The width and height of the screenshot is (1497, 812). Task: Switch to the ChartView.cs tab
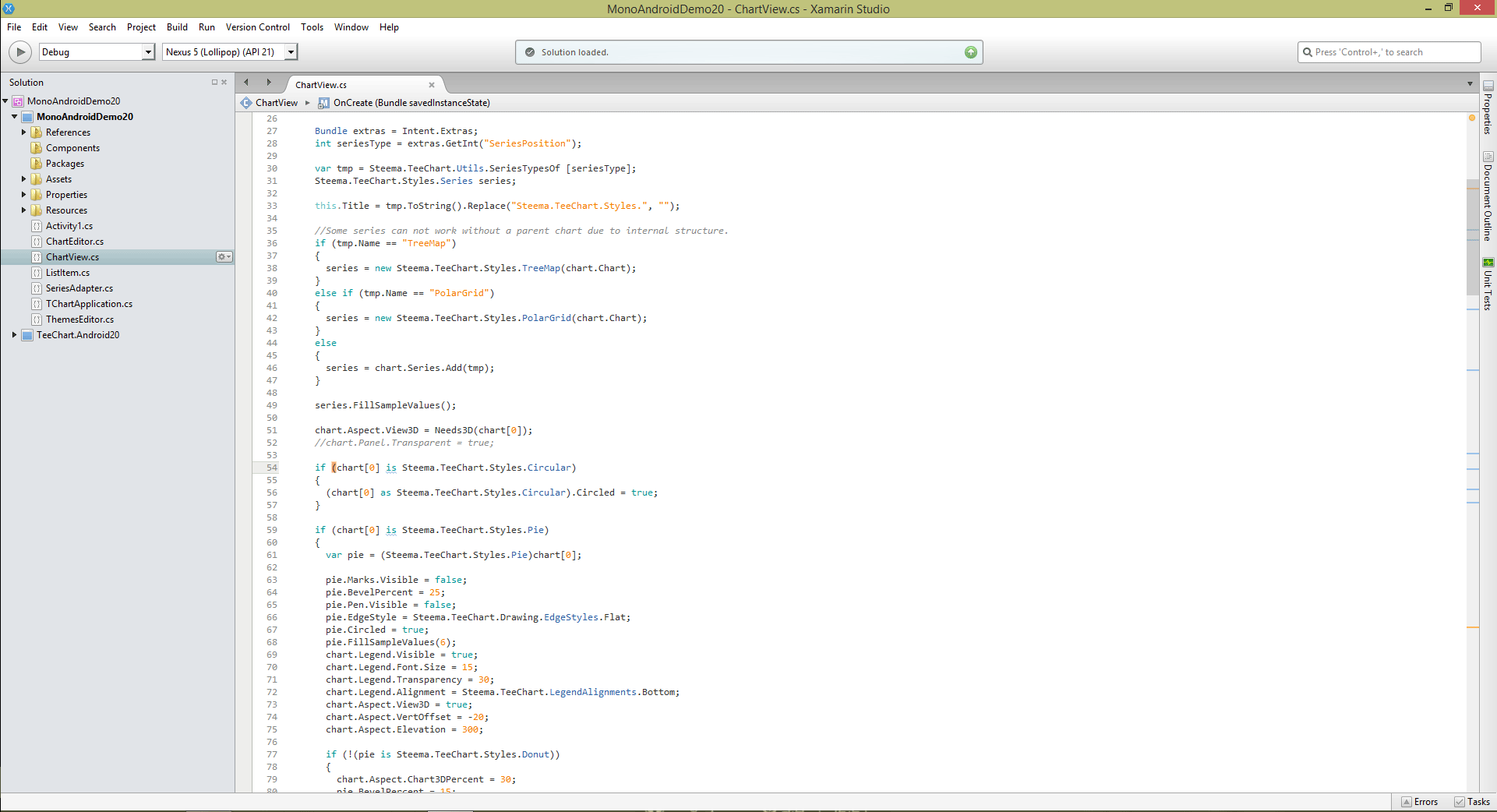(321, 85)
